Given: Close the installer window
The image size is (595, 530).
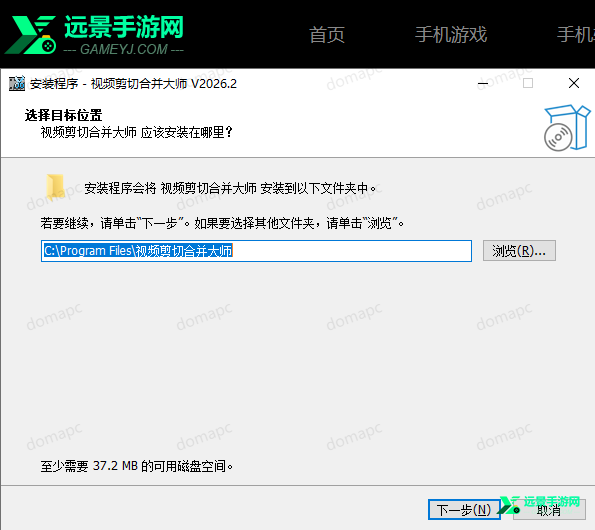Looking at the screenshot, I should point(574,83).
